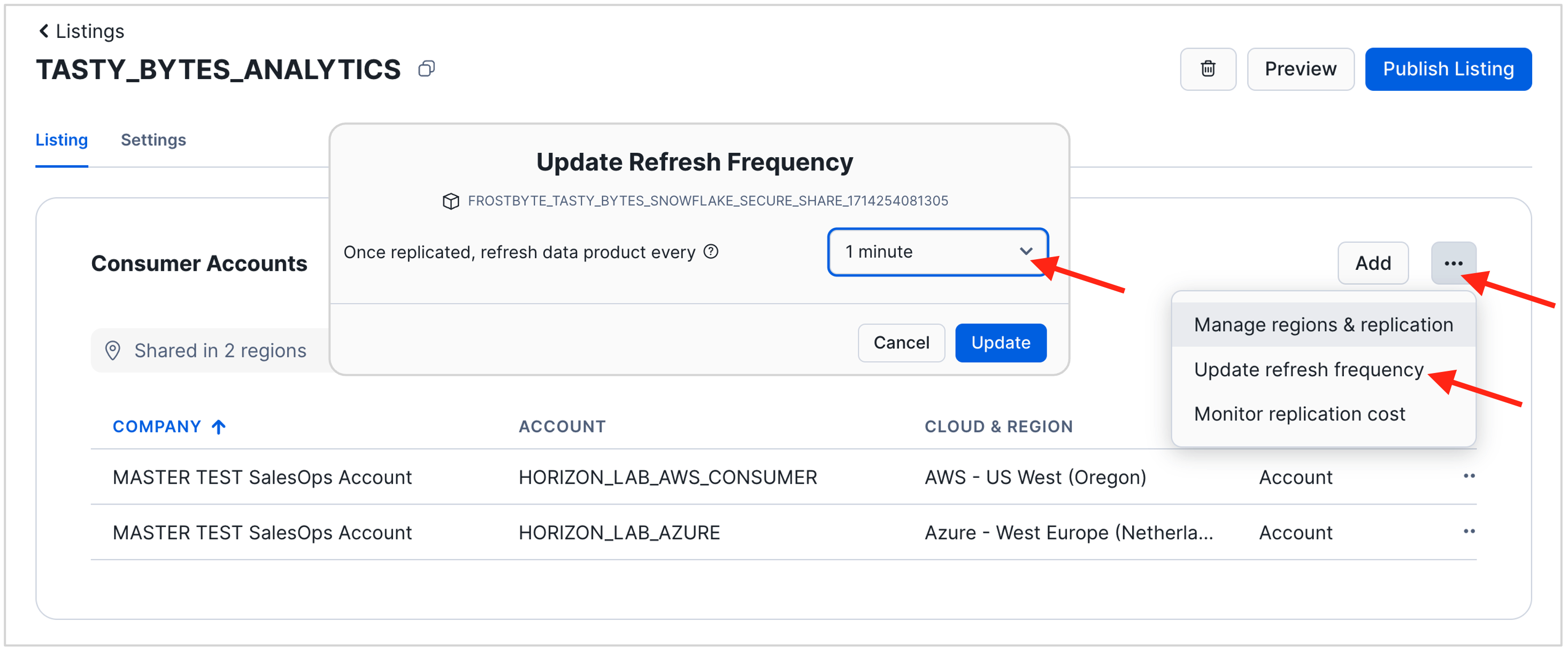Switch to the Settings tab
This screenshot has width=1568, height=652.
click(153, 140)
